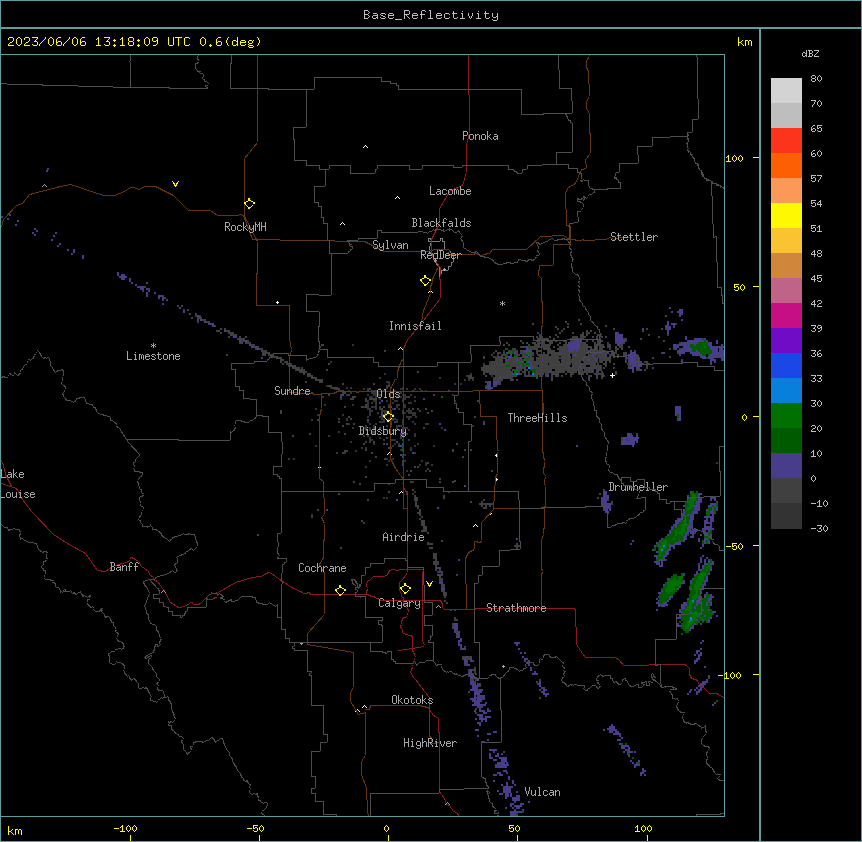The width and height of the screenshot is (862, 842).
Task: Select the Vulcan label
Action: pyautogui.click(x=543, y=792)
